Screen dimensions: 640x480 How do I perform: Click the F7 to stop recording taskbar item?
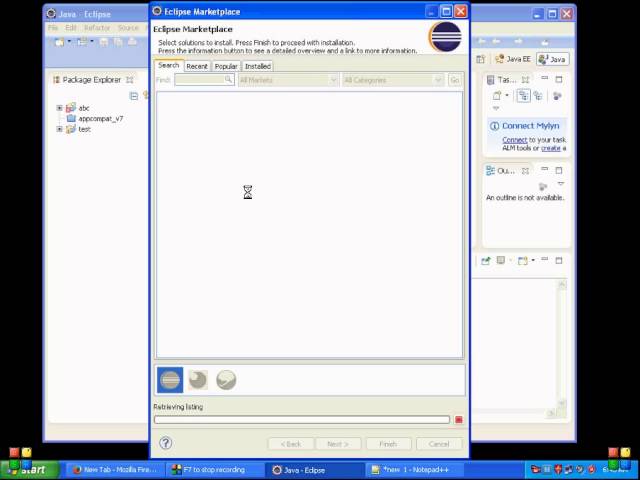[x=214, y=470]
